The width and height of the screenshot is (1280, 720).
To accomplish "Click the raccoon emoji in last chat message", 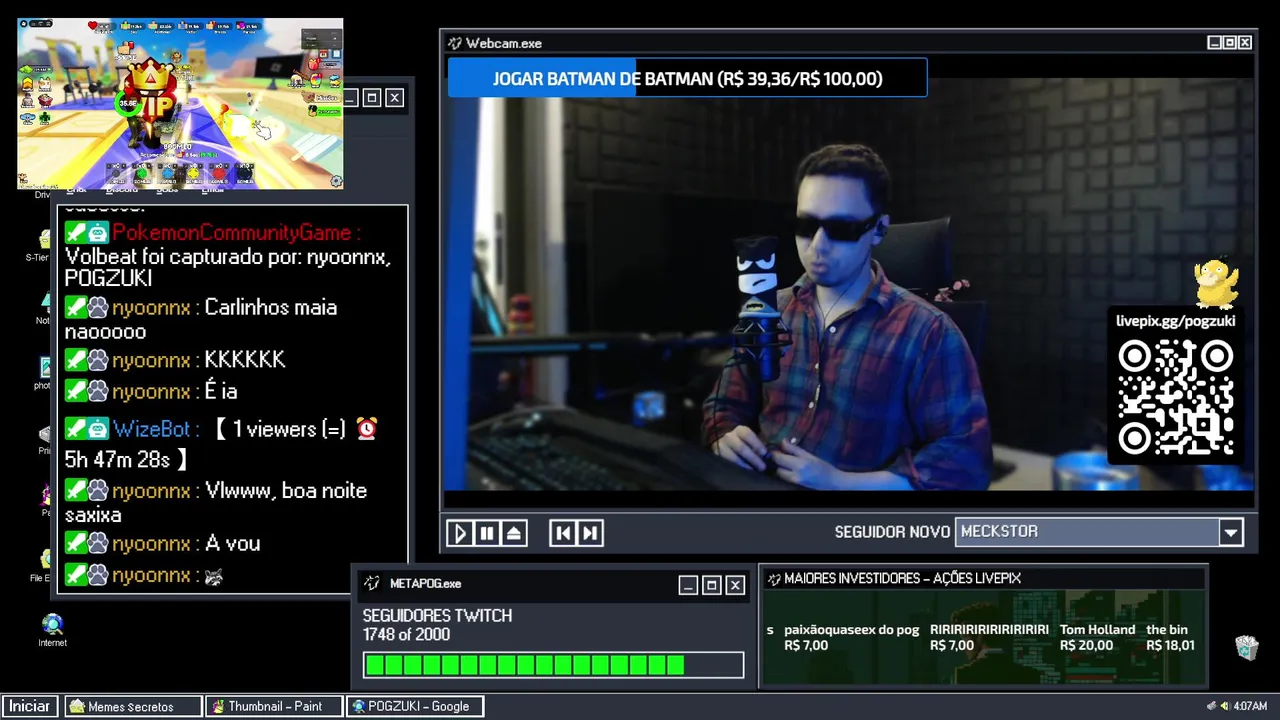I will click(x=213, y=576).
